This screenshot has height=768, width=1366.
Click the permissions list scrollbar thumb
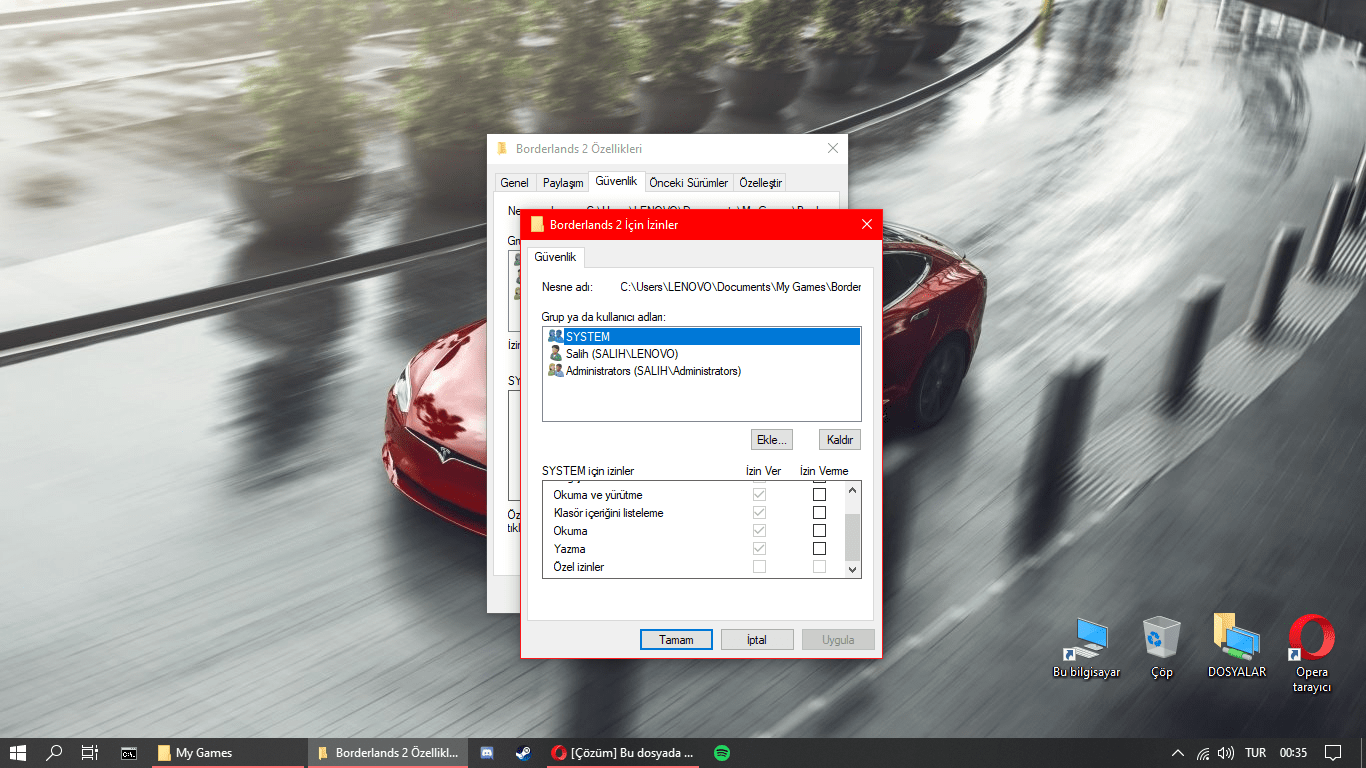coord(852,537)
